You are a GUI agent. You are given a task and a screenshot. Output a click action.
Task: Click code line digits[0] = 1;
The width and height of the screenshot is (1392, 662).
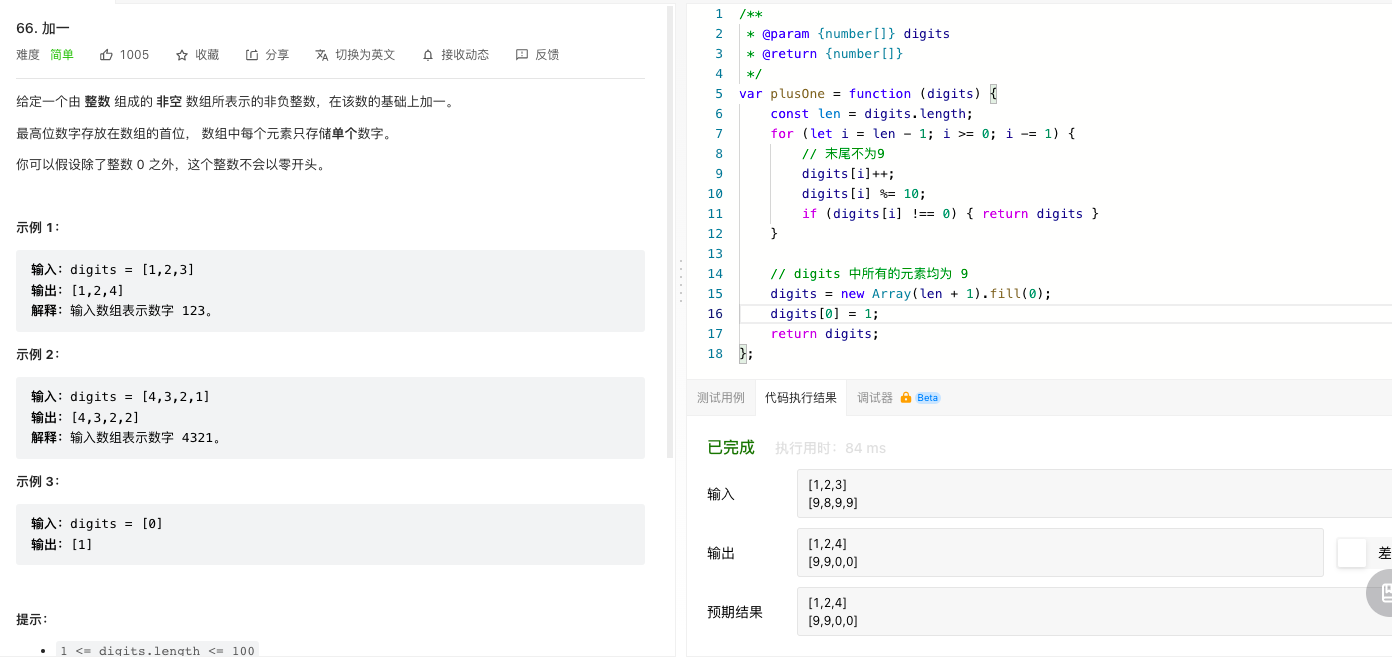(824, 314)
